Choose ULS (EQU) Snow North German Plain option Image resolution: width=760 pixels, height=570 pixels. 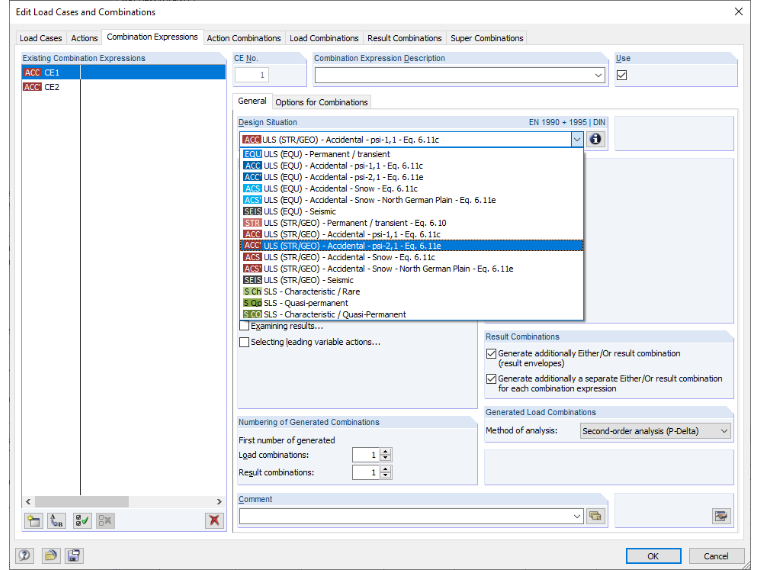pos(412,200)
